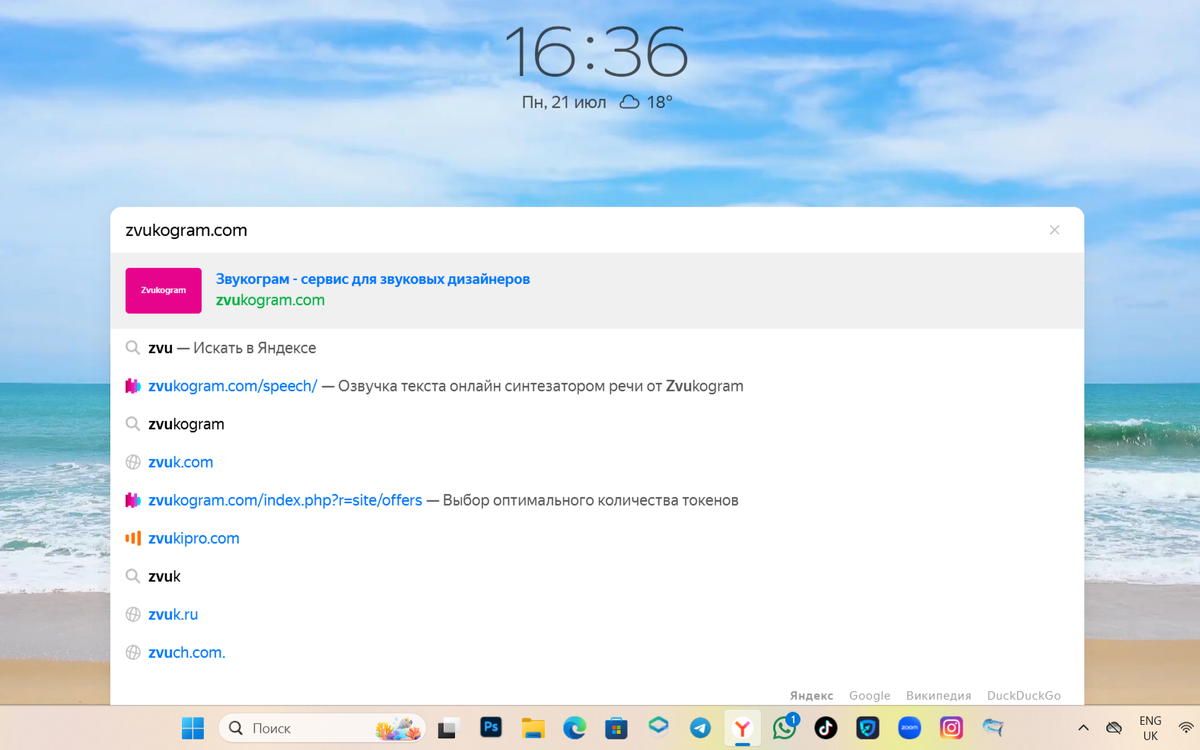Open Photoshop from the taskbar
The height and width of the screenshot is (750, 1200).
point(491,727)
